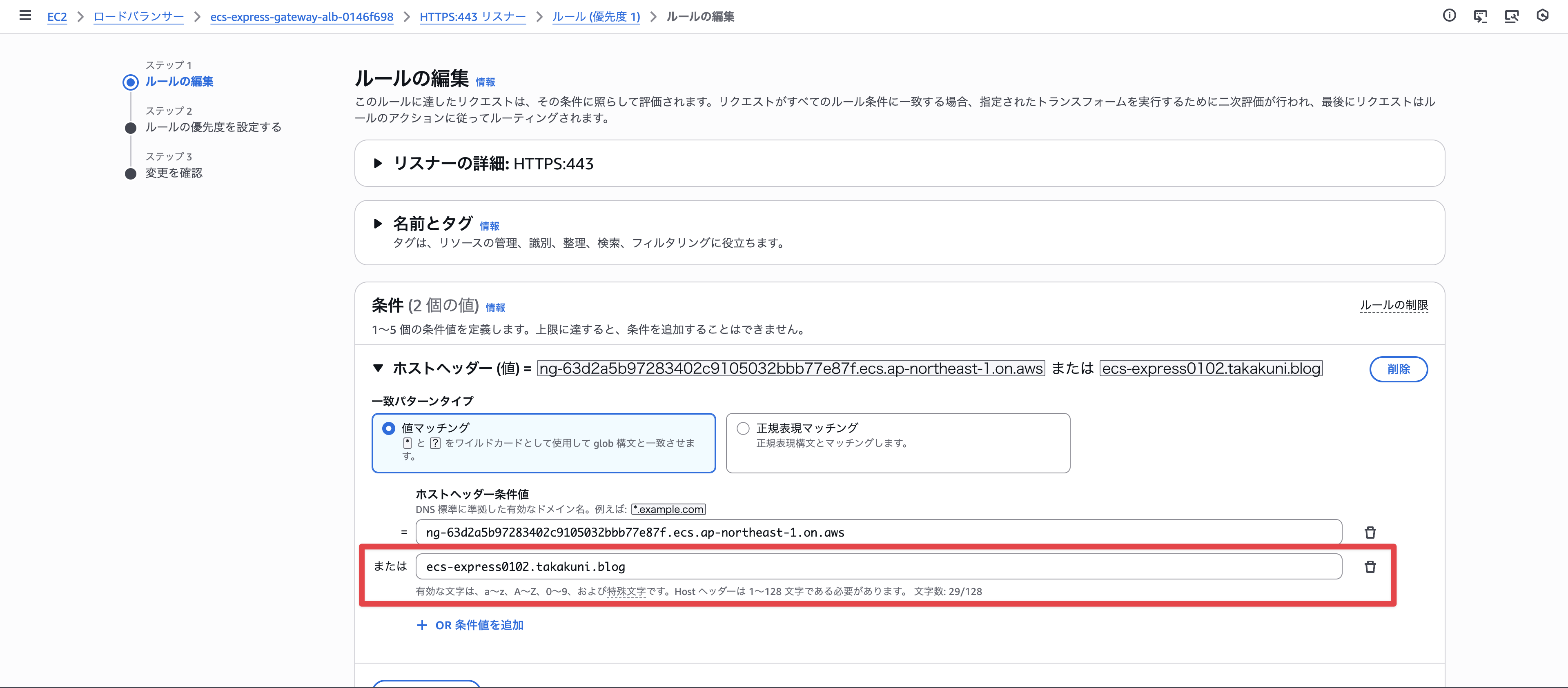This screenshot has width=1568, height=688.
Task: Open the Amazon Q hexagon icon
Action: click(1542, 16)
